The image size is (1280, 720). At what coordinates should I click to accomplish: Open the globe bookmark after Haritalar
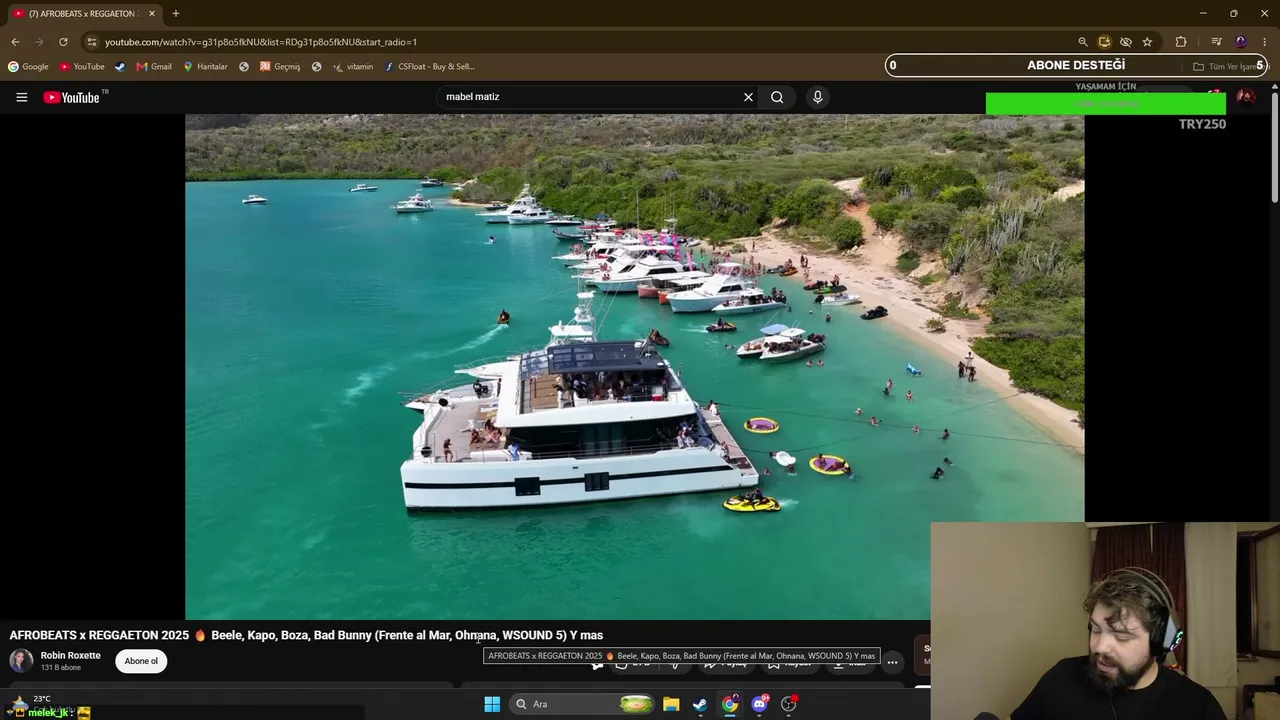pyautogui.click(x=244, y=67)
